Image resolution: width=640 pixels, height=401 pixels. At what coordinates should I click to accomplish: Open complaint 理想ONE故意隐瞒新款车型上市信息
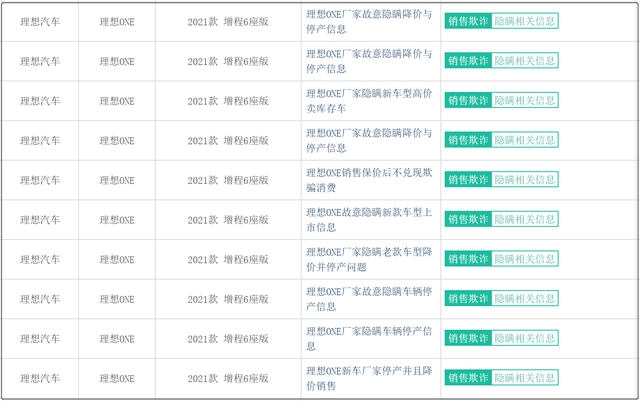(369, 220)
